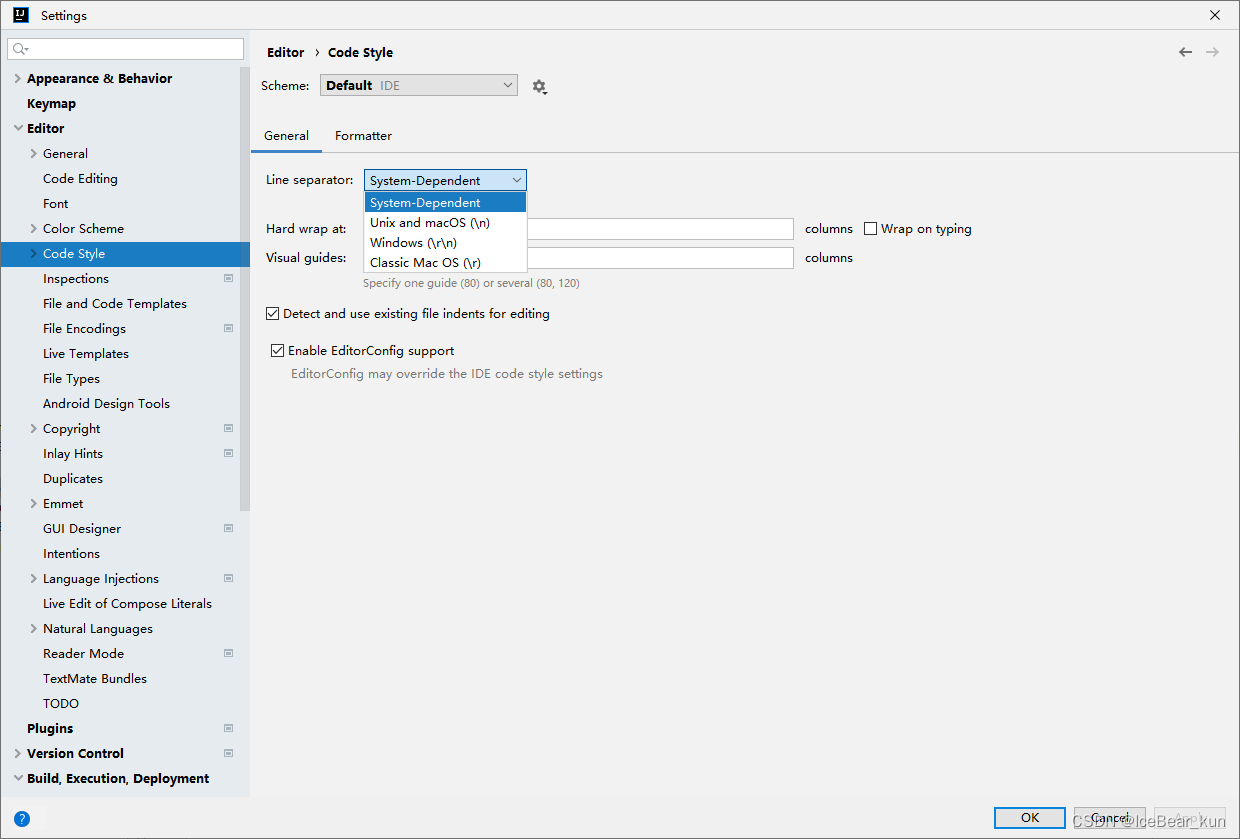The height and width of the screenshot is (839, 1240).
Task: Click the Visual guides input field
Action: [x=661, y=257]
